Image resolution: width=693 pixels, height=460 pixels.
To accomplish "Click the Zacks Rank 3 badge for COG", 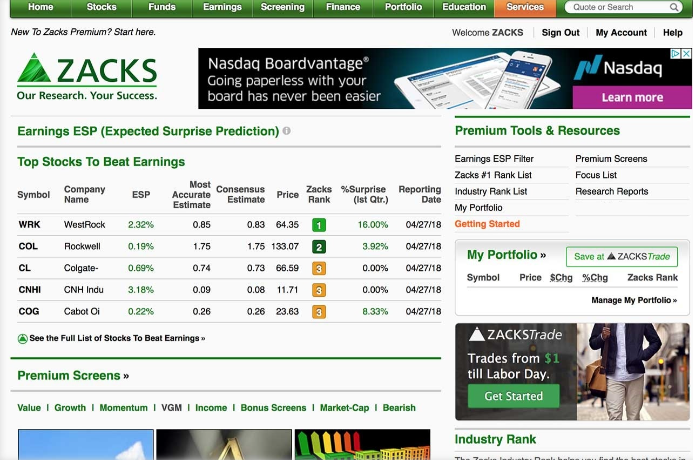I will (319, 312).
